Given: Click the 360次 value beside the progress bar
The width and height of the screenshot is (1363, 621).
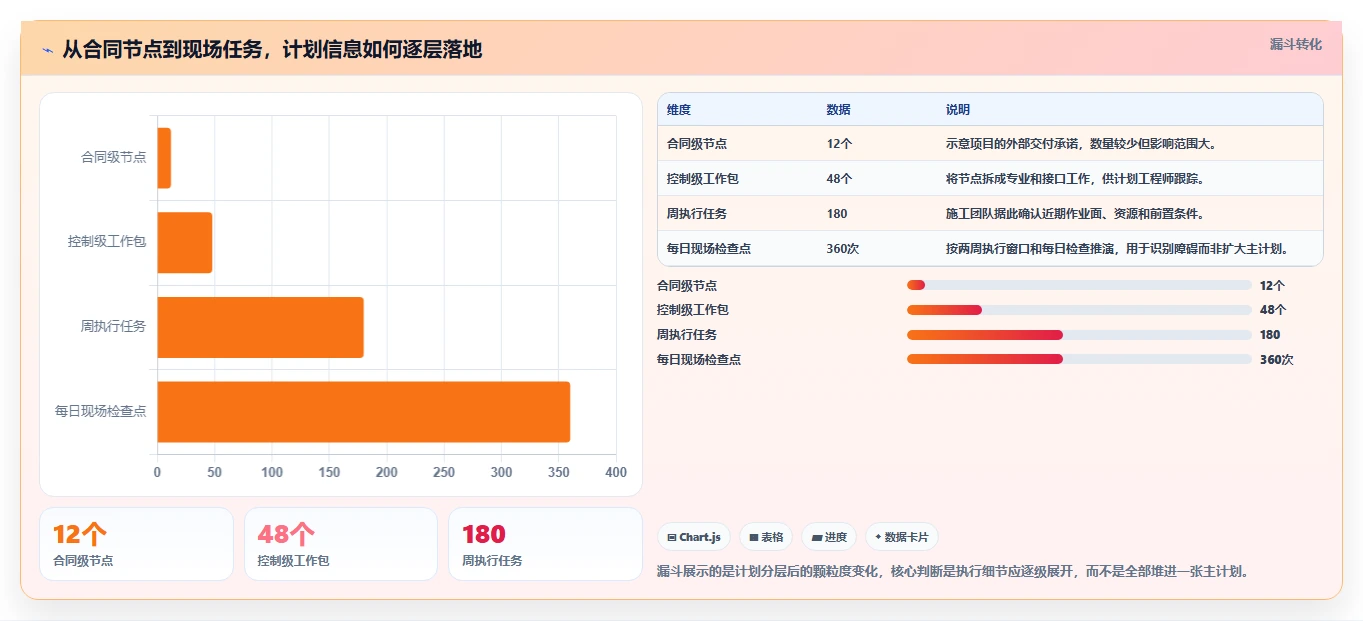Looking at the screenshot, I should (x=1277, y=360).
